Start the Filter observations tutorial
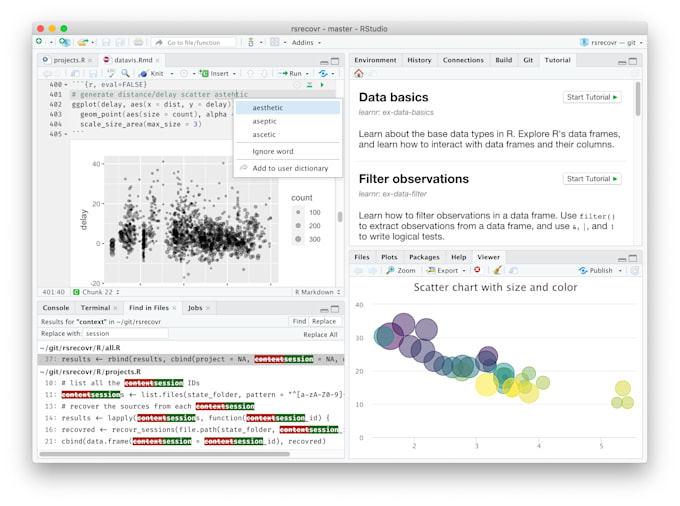The width and height of the screenshot is (680, 506). click(592, 179)
